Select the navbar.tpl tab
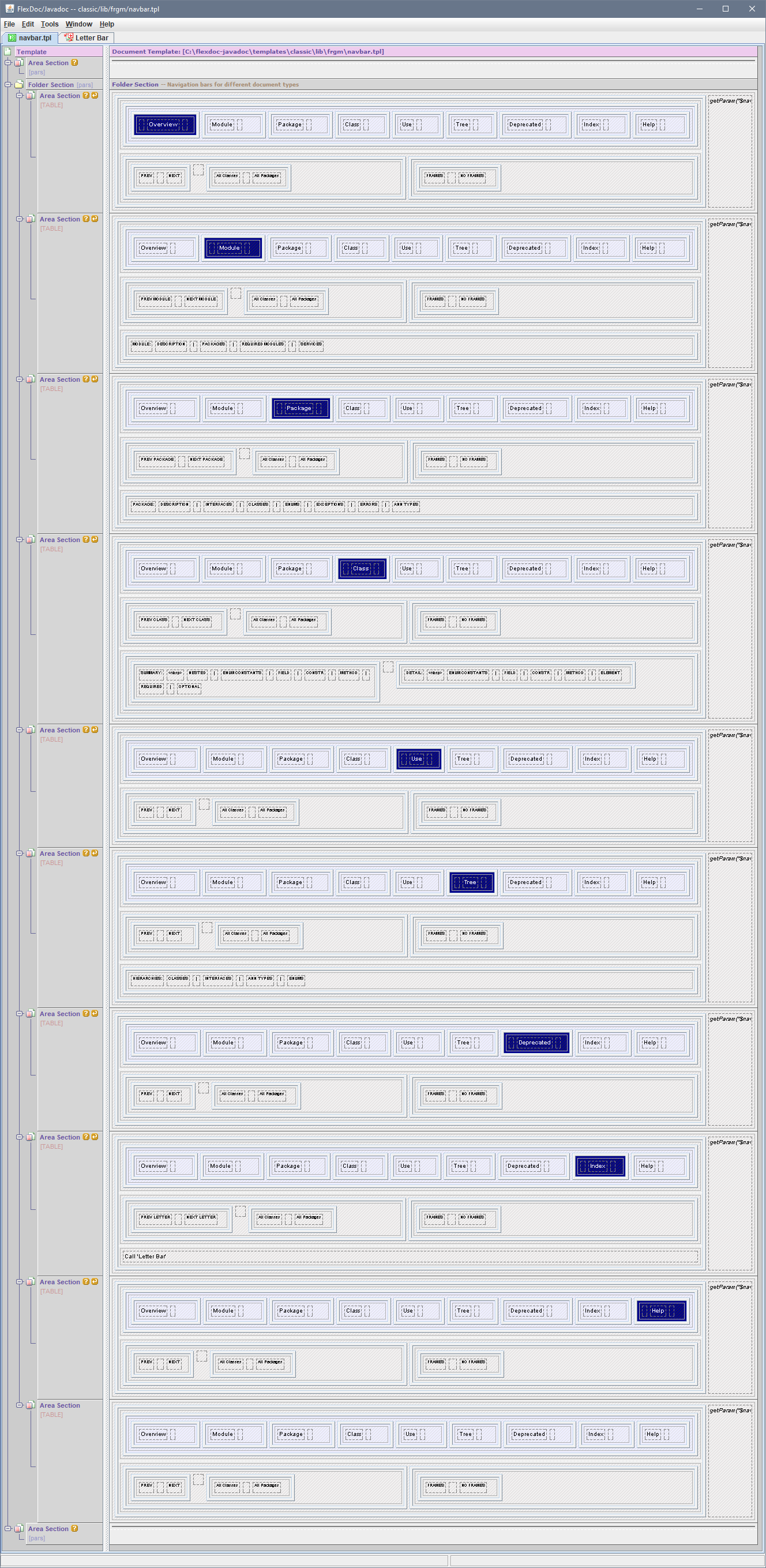The width and height of the screenshot is (766, 1568). click(x=31, y=37)
